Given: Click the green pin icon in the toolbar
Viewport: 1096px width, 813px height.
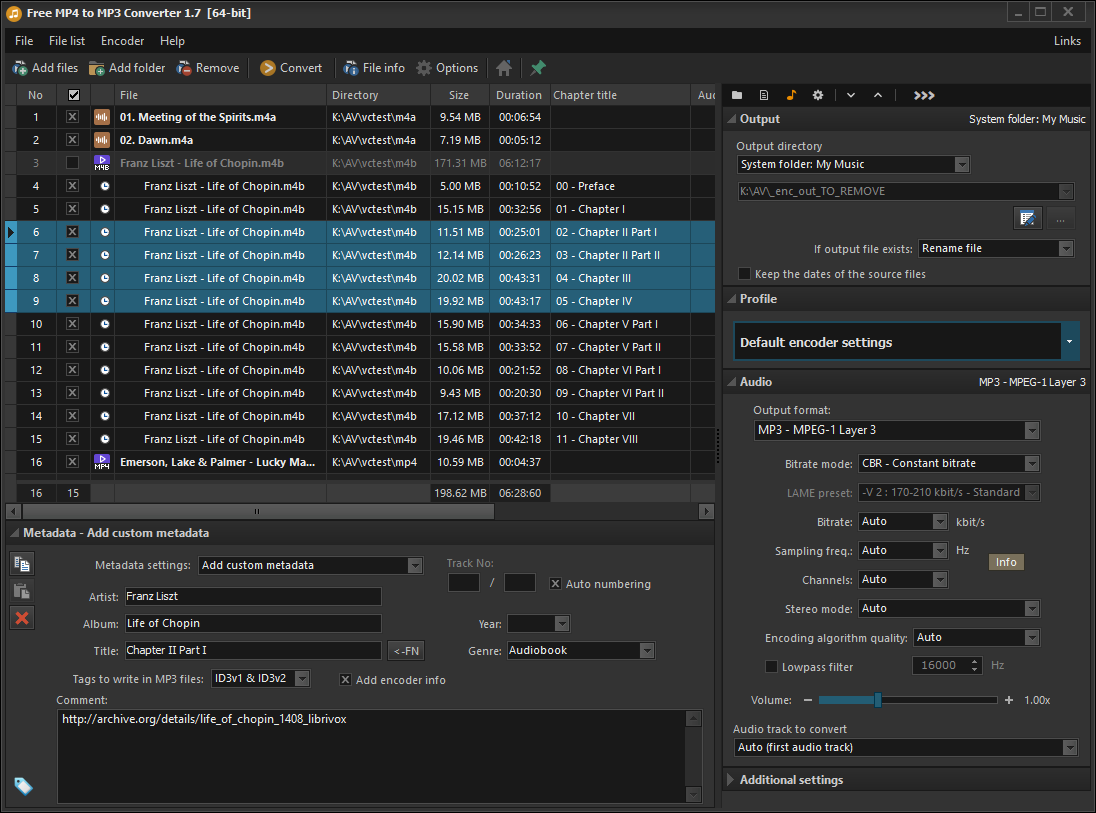Looking at the screenshot, I should coord(538,68).
